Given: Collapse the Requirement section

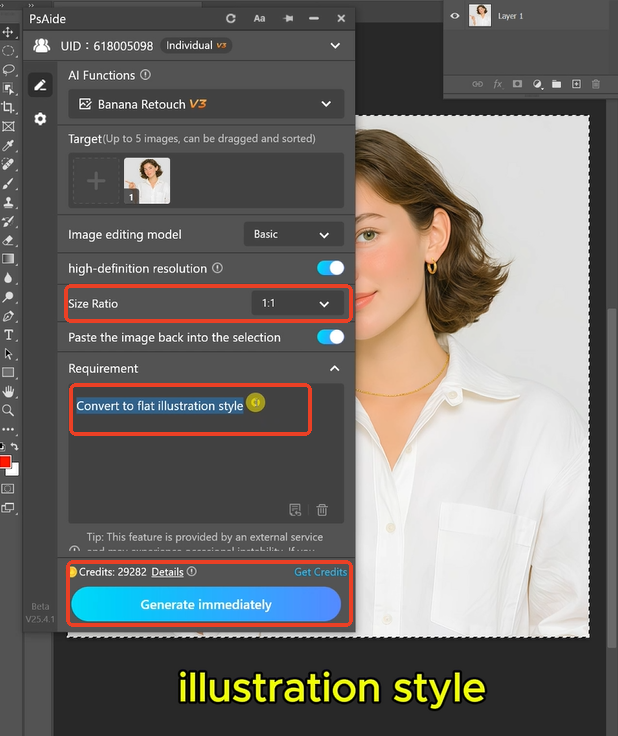Looking at the screenshot, I should click(x=335, y=368).
